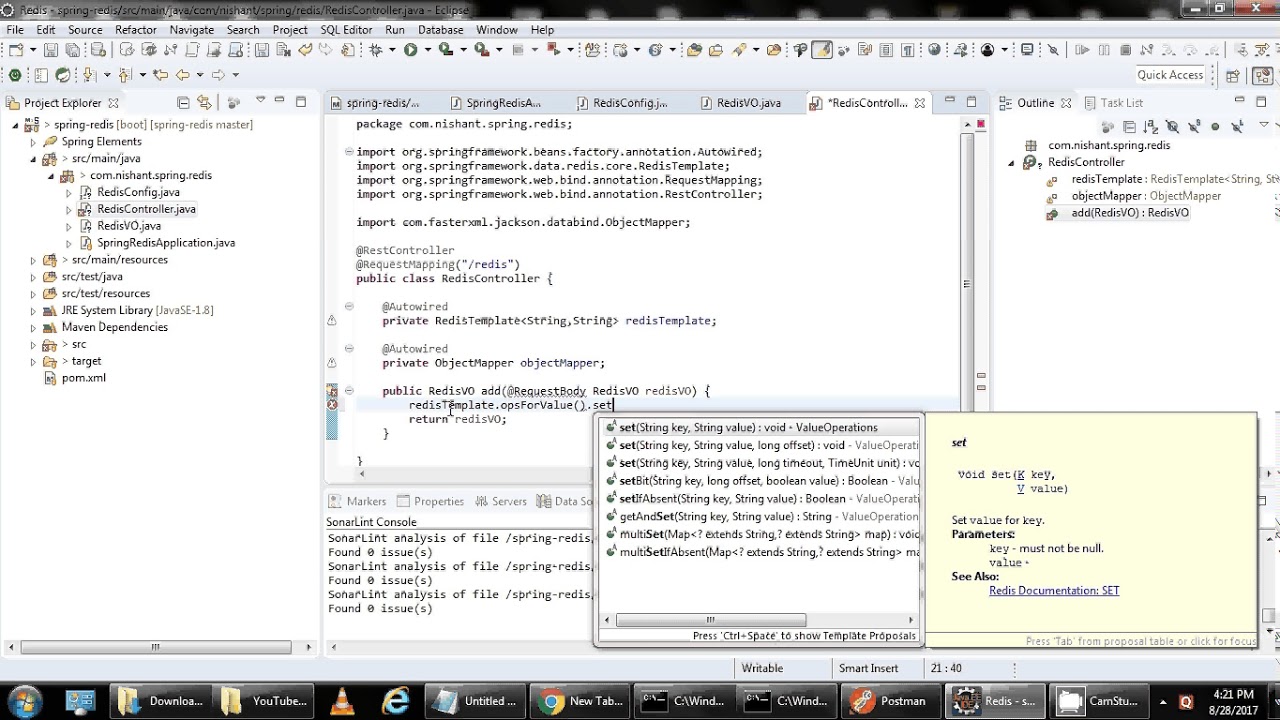Click the Resume debug icon
The height and width of the screenshot is (720, 1280).
(1082, 49)
